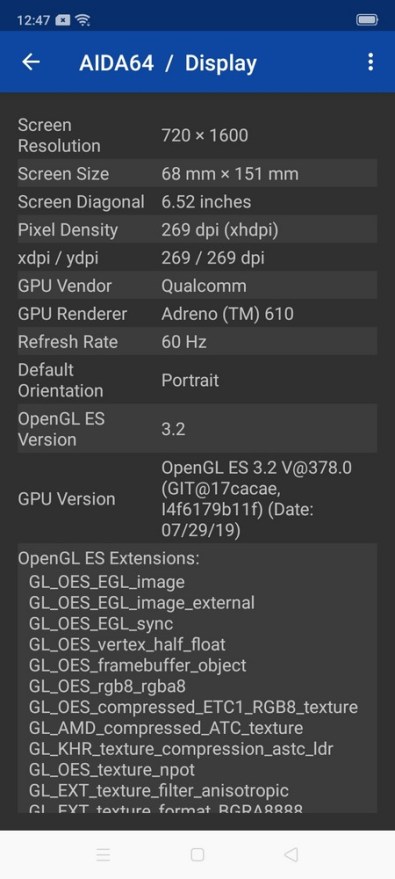Viewport: 395px width, 879px height.
Task: Tap the GPU Vendor Qualcomm row
Action: [197, 285]
